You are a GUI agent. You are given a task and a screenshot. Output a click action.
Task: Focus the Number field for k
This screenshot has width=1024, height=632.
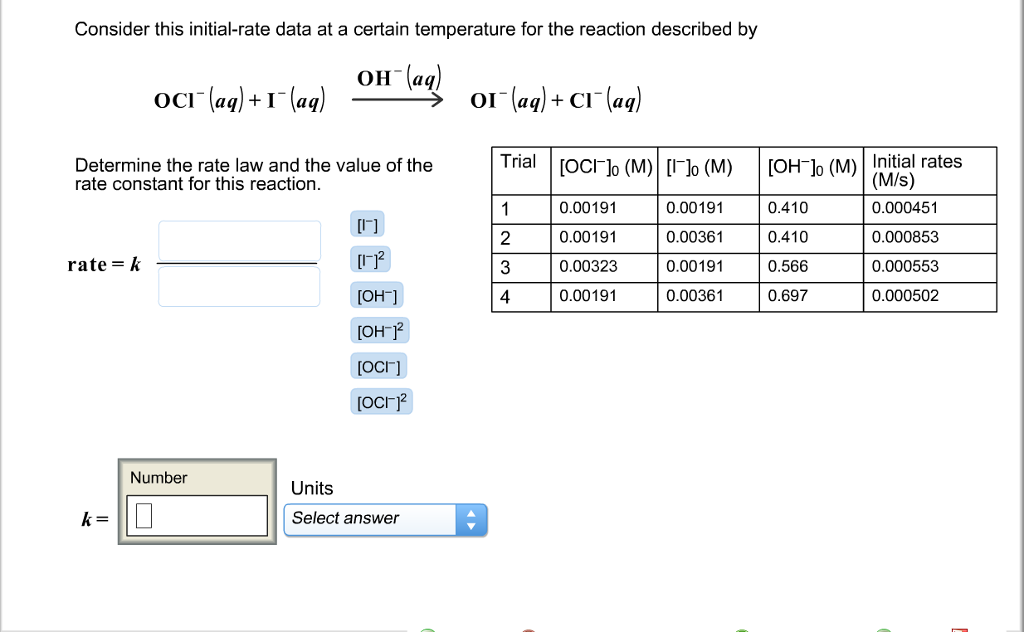(198, 516)
